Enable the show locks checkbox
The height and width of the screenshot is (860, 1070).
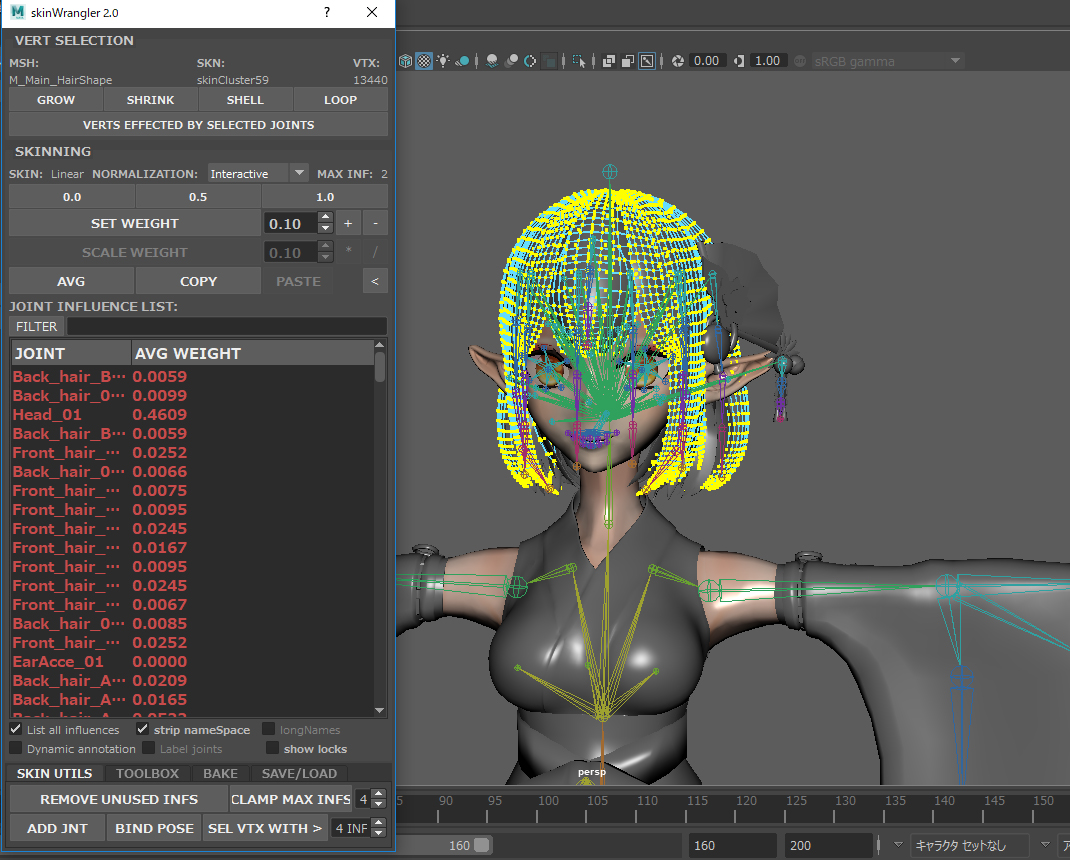point(272,749)
